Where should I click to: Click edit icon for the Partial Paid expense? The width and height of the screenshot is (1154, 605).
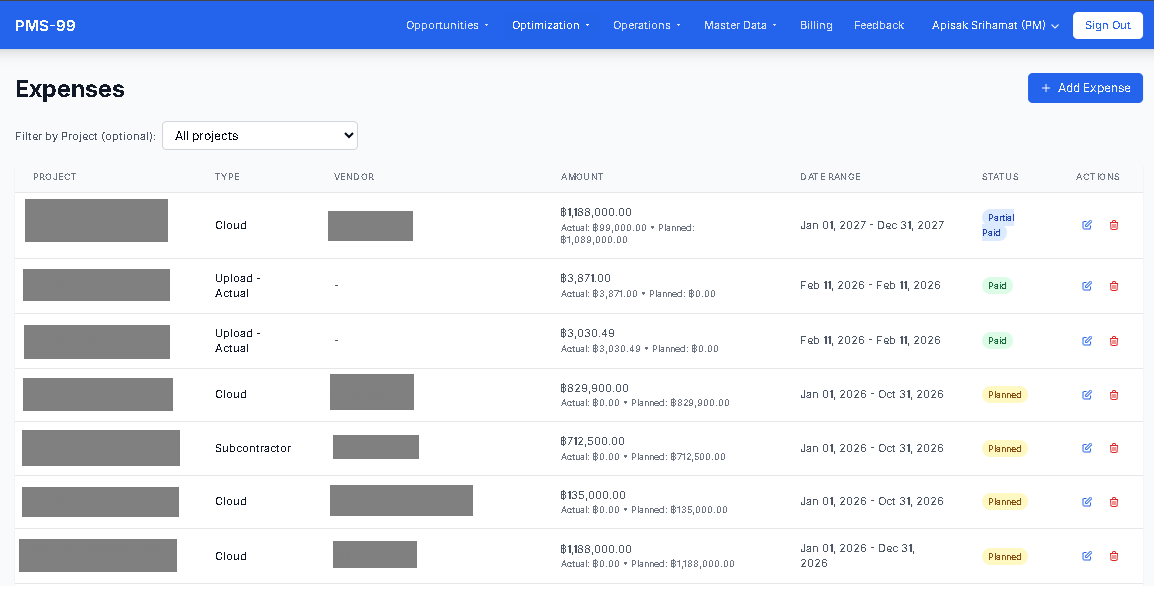click(x=1087, y=225)
